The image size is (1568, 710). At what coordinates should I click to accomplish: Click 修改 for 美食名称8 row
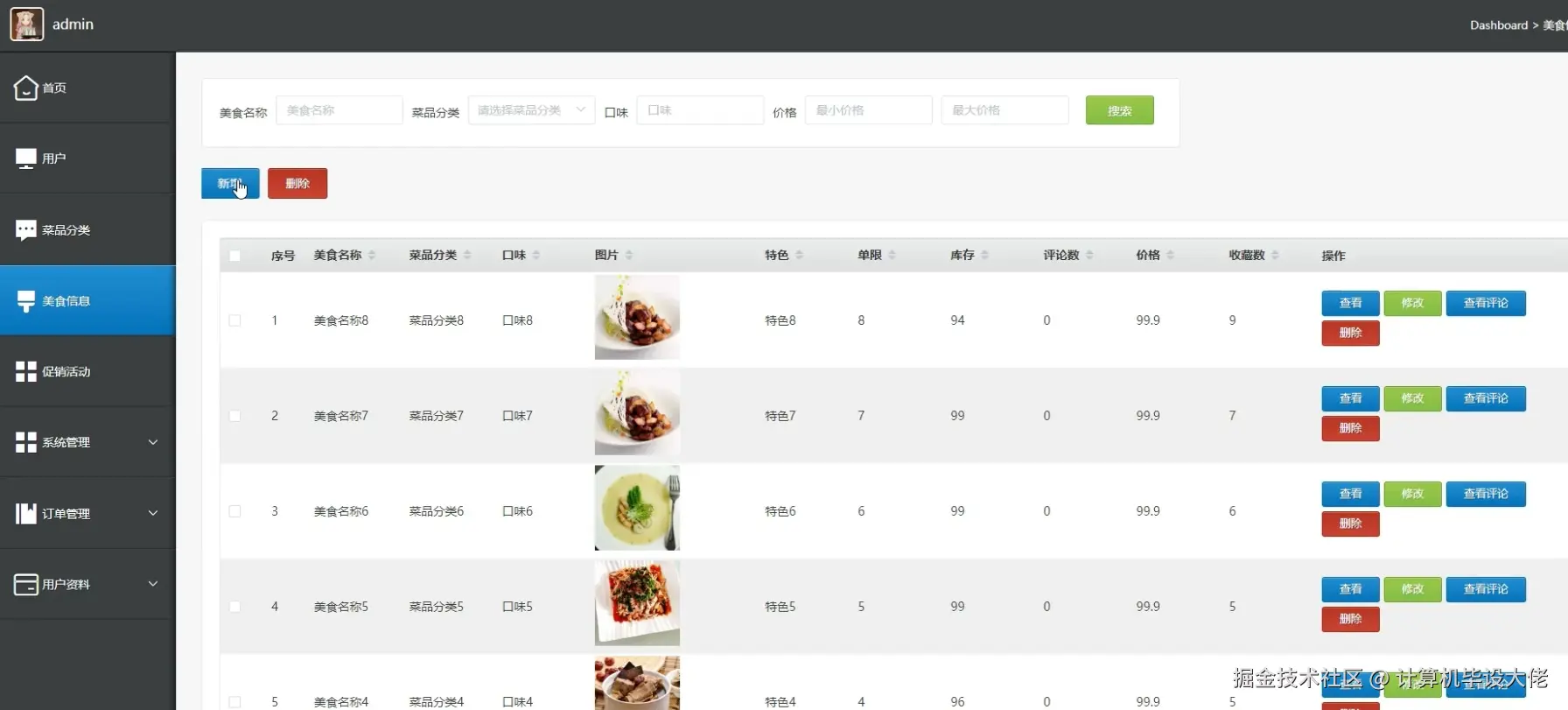click(1412, 303)
